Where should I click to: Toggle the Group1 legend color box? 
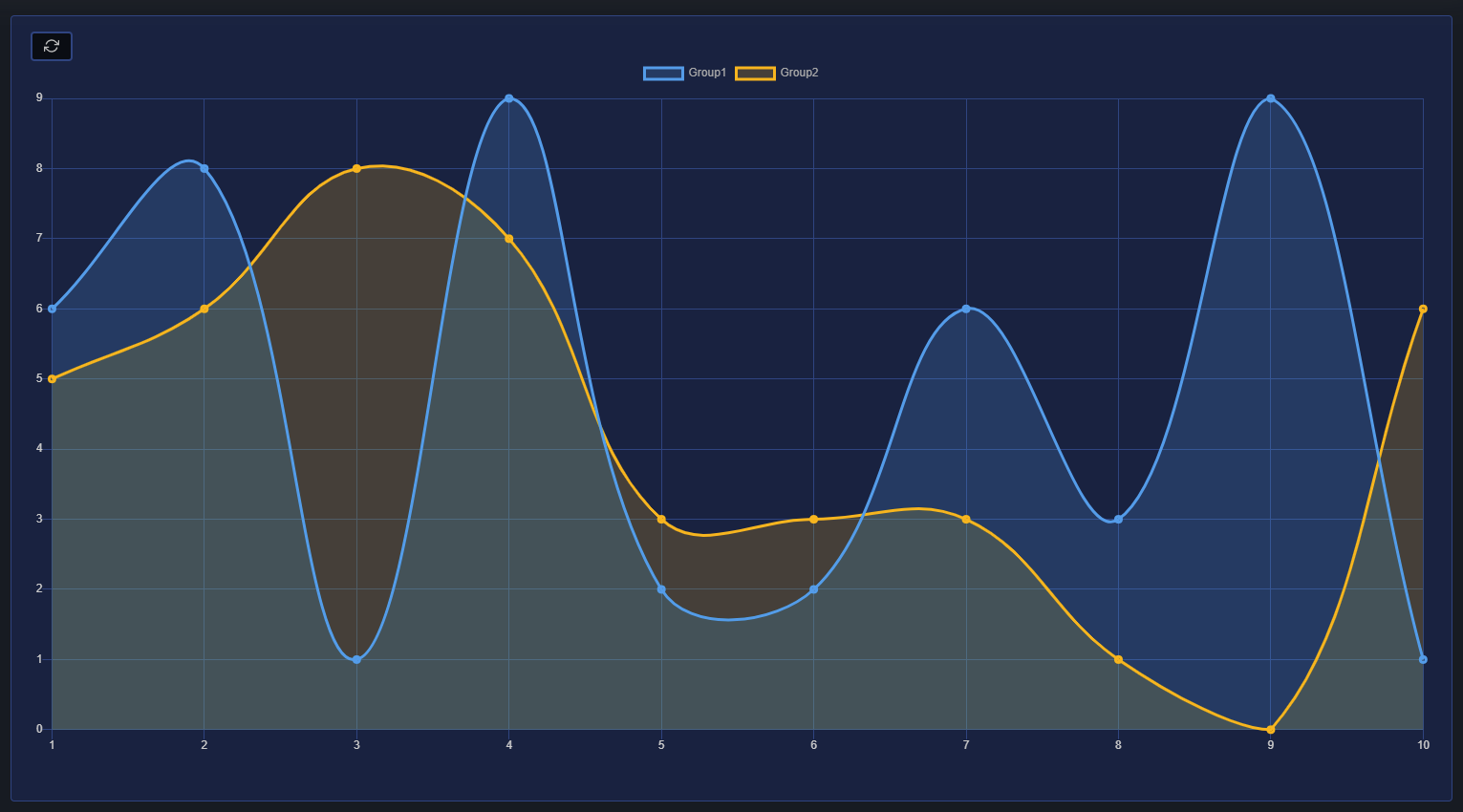(663, 73)
